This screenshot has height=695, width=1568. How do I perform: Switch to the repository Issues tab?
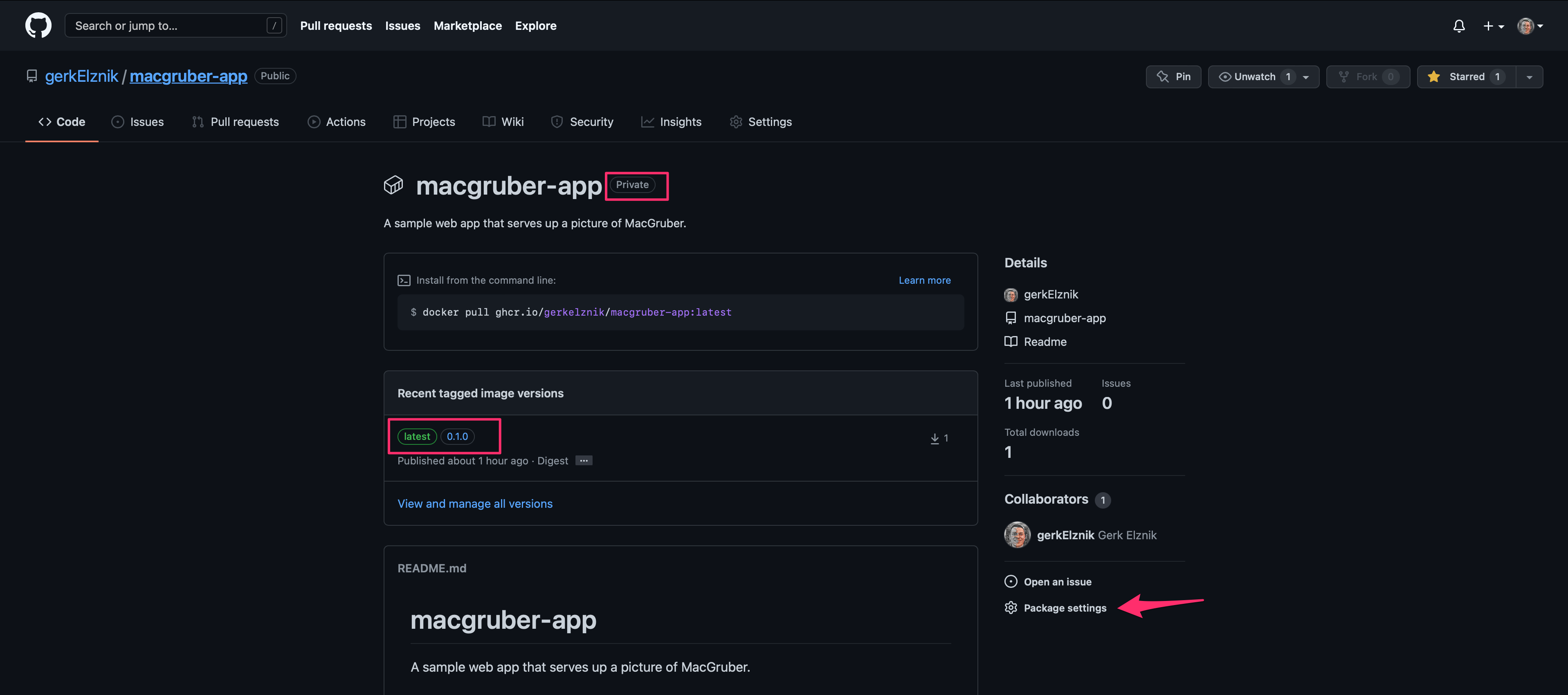click(137, 122)
